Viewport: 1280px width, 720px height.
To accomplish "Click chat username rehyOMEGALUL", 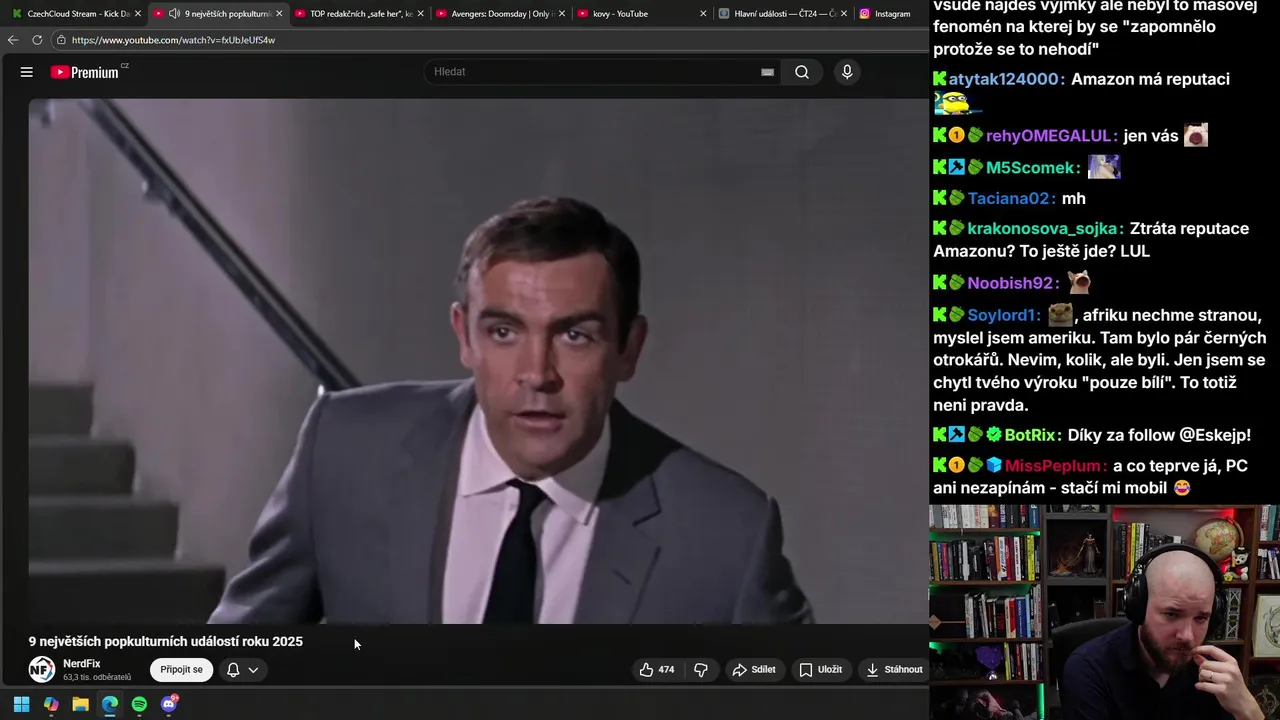I will [x=1049, y=136].
